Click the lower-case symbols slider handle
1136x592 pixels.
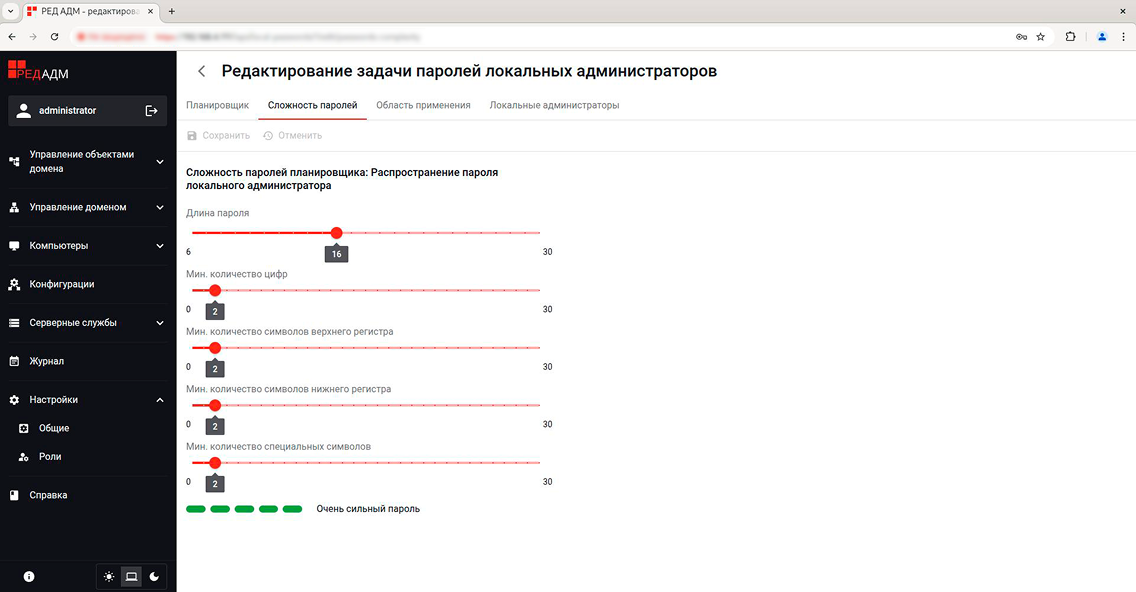(214, 405)
